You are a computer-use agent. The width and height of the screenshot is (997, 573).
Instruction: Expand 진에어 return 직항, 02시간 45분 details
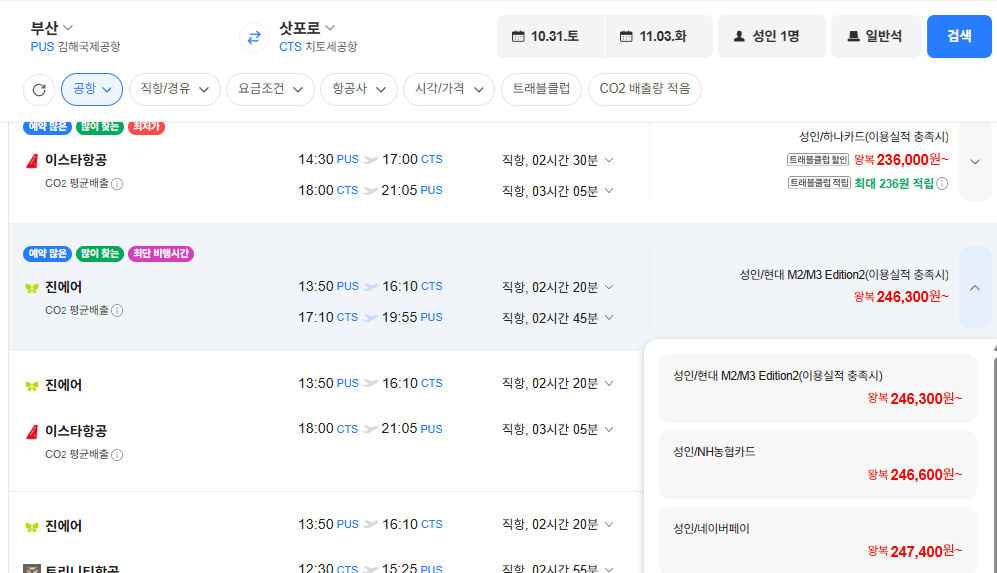click(x=609, y=317)
